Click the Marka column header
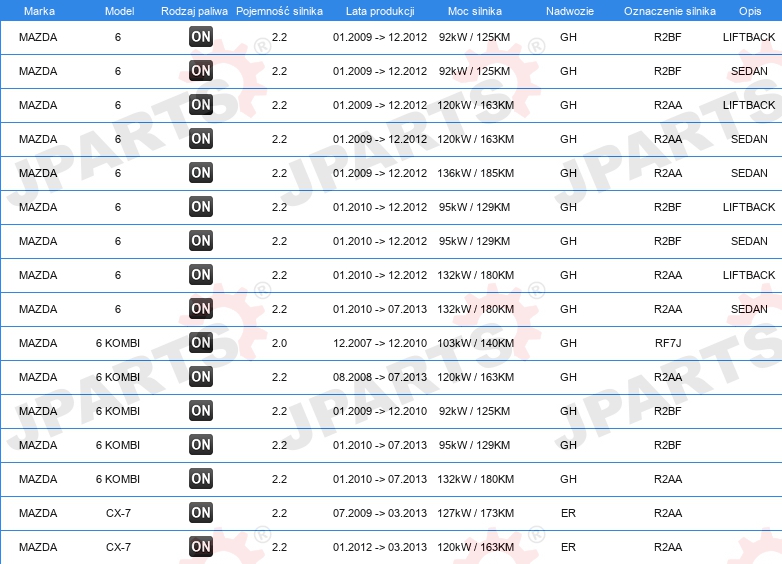This screenshot has height=564, width=782. pyautogui.click(x=39, y=11)
